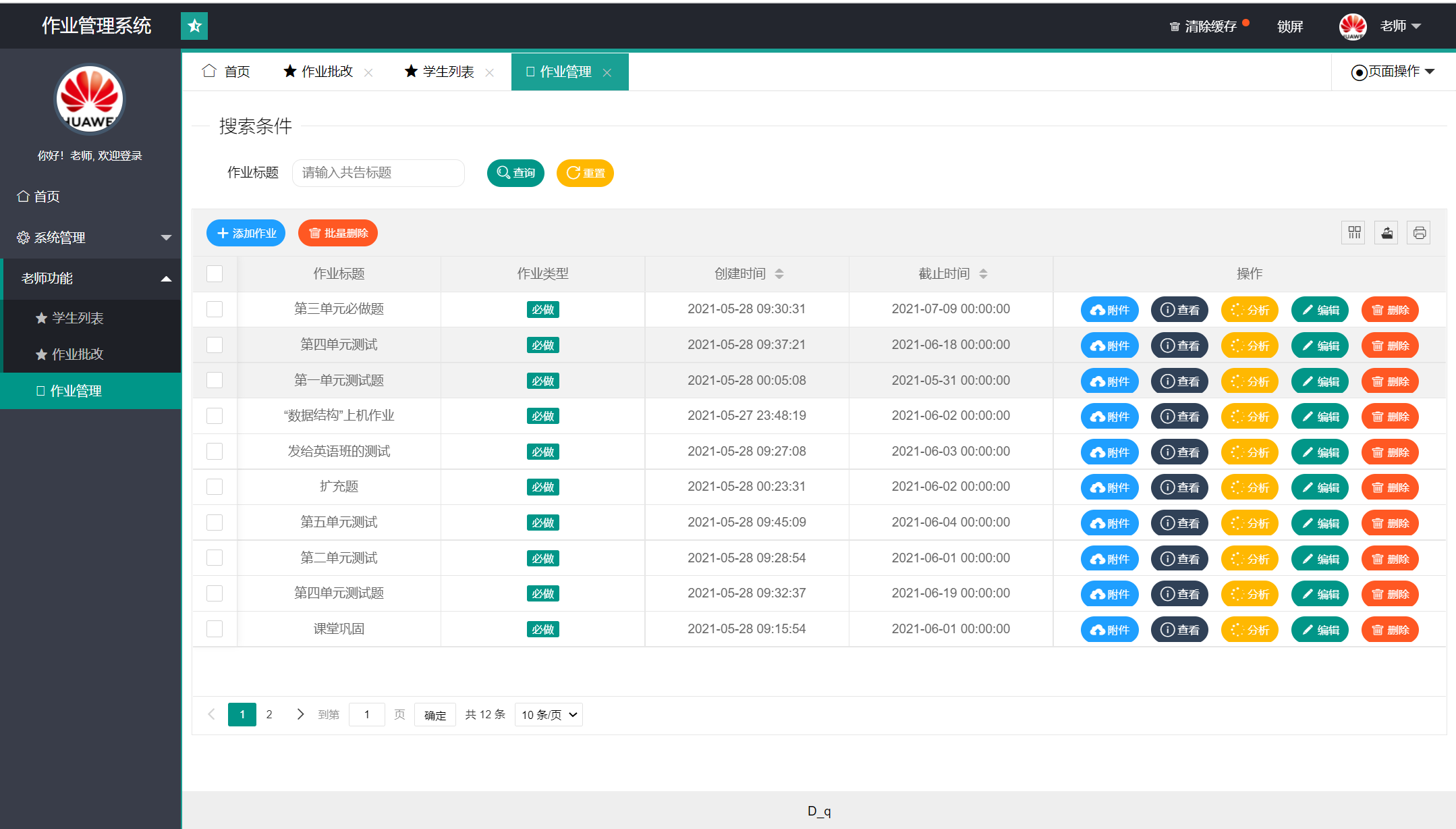The height and width of the screenshot is (829, 1456).
Task: Expand the 系统管理 sidebar menu
Action: coord(90,238)
